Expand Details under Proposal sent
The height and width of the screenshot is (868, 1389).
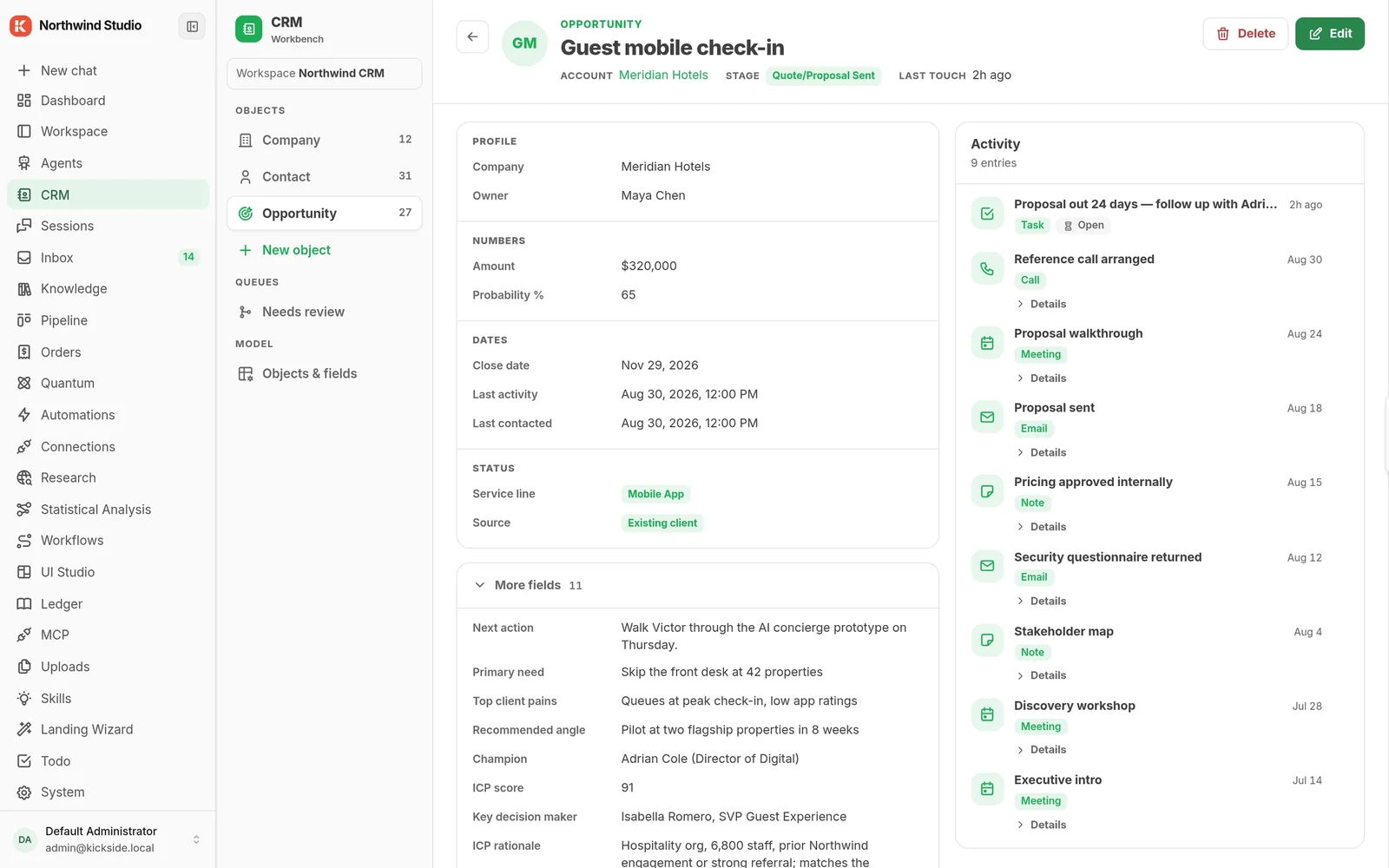(x=1041, y=452)
